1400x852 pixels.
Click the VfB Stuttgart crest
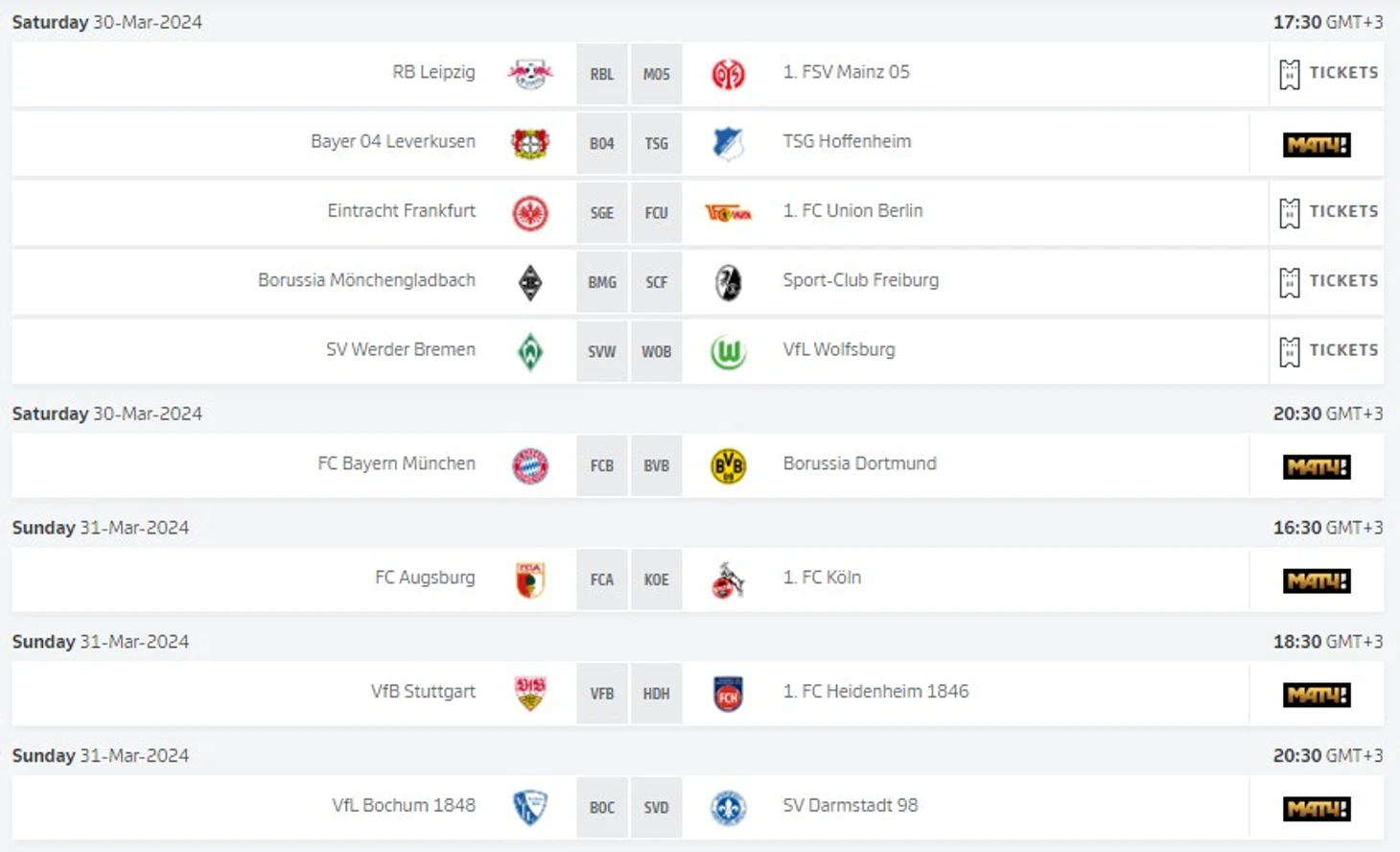[530, 693]
